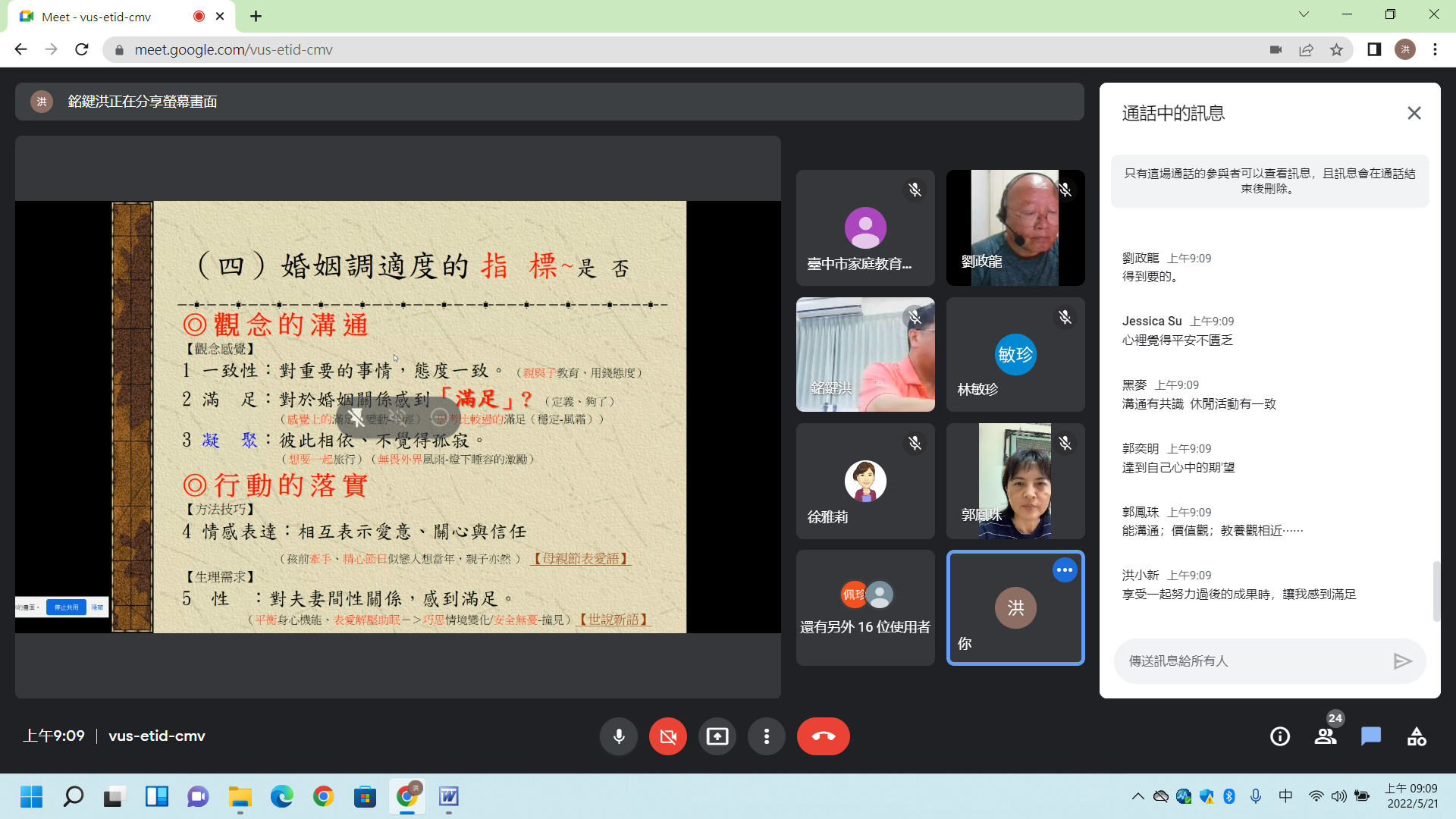Toggle the microphone button in call controls
This screenshot has width=1456, height=819.
pyautogui.click(x=619, y=736)
